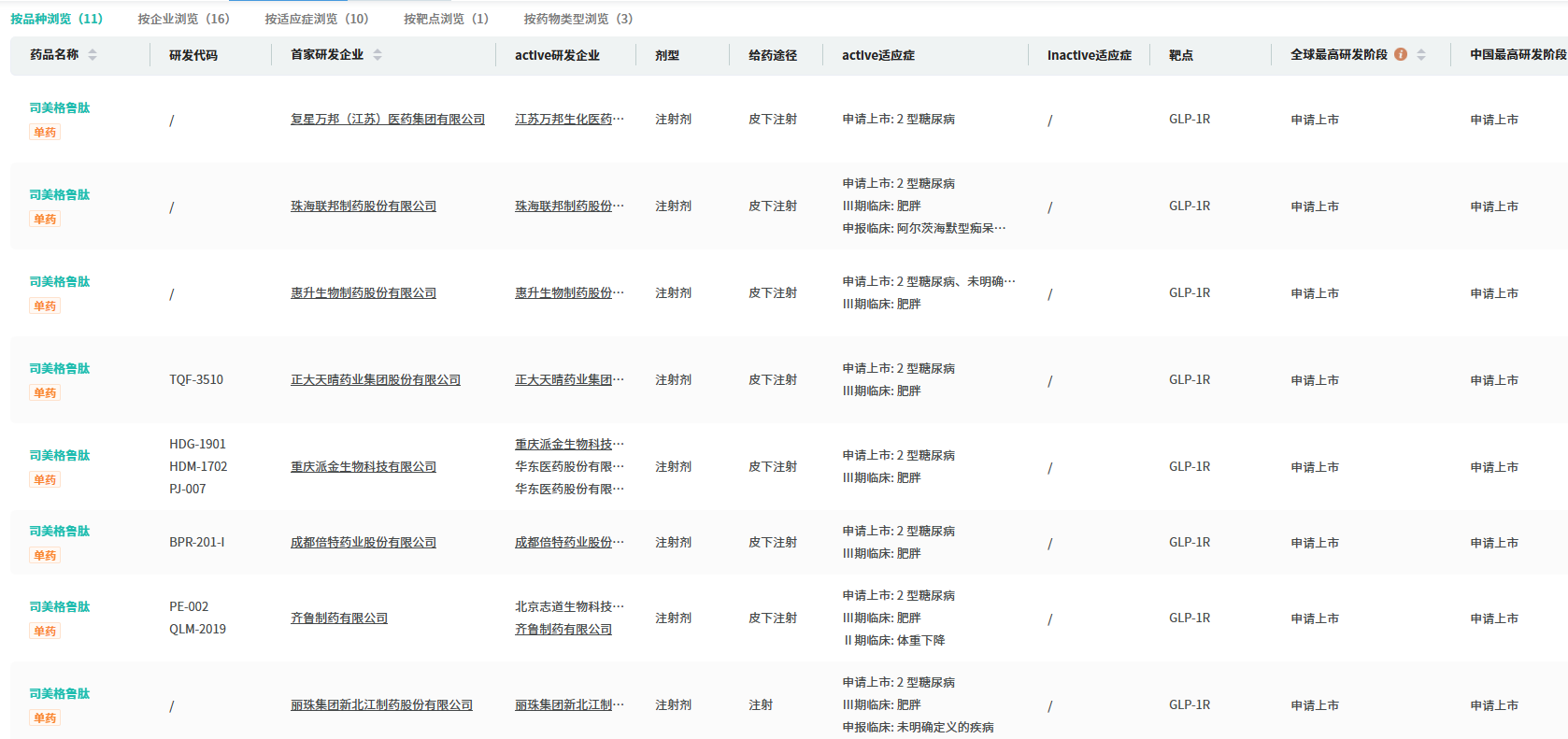Click 申请上市: 2 型糖尿病、未明确… indication
This screenshot has width=1568, height=739.
(929, 282)
